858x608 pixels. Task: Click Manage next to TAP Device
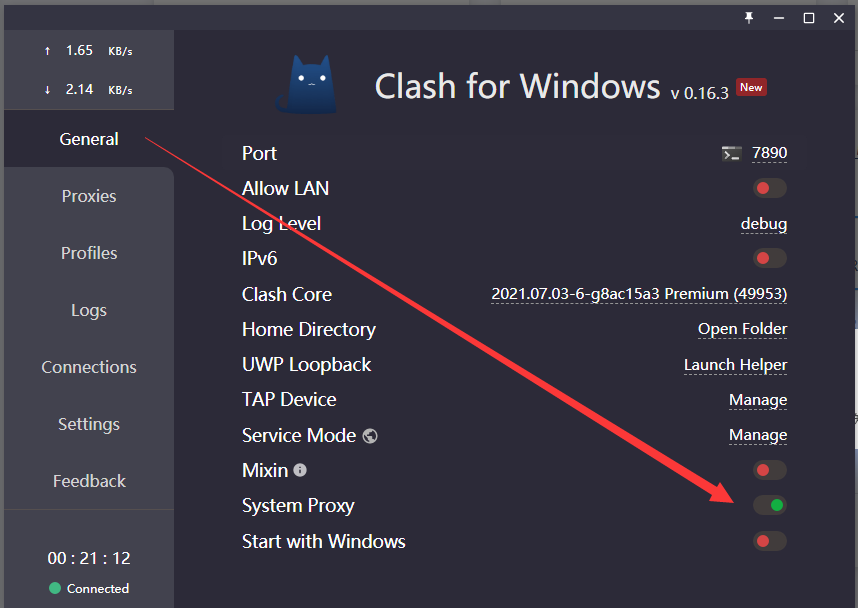[x=758, y=400]
